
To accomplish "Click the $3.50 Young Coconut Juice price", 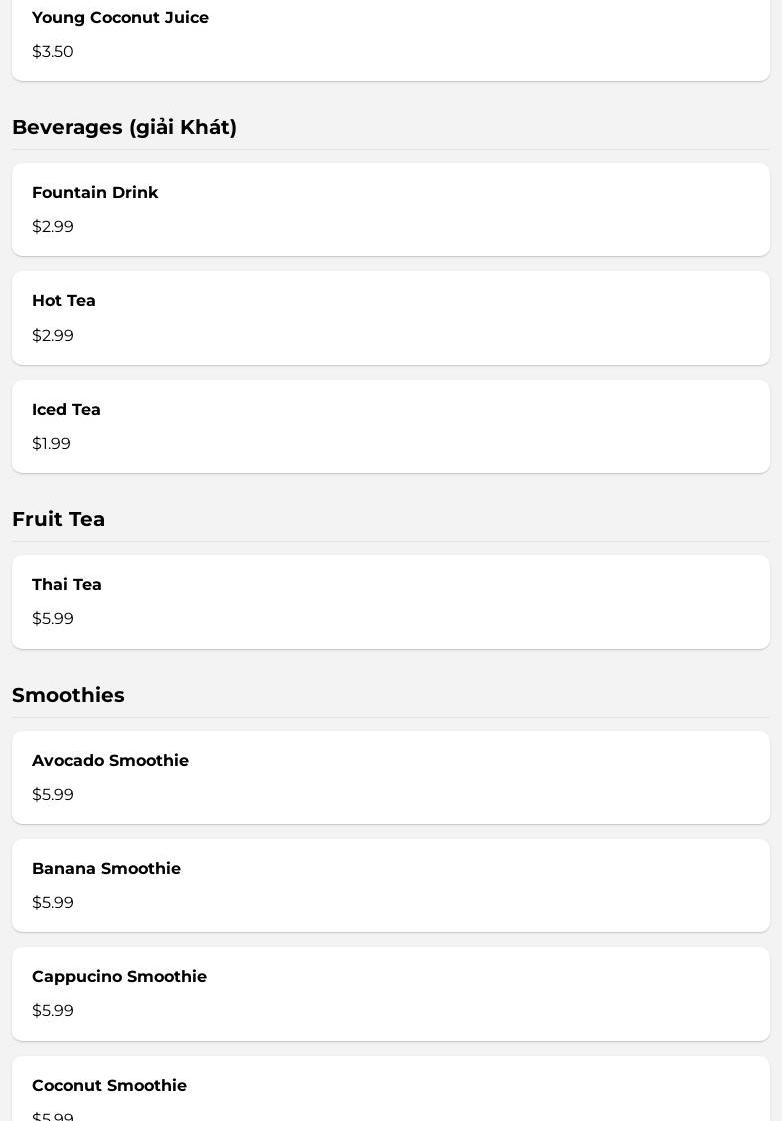I will click(53, 51).
